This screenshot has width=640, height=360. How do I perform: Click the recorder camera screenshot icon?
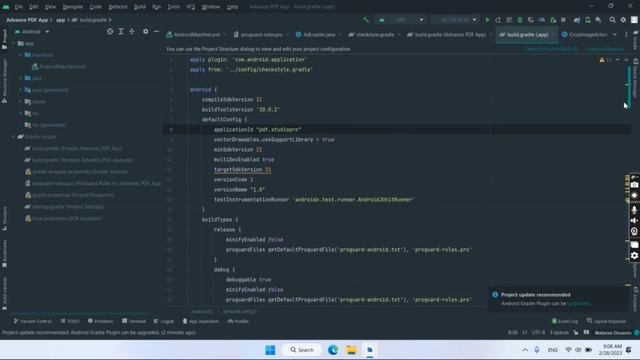click(x=634, y=185)
